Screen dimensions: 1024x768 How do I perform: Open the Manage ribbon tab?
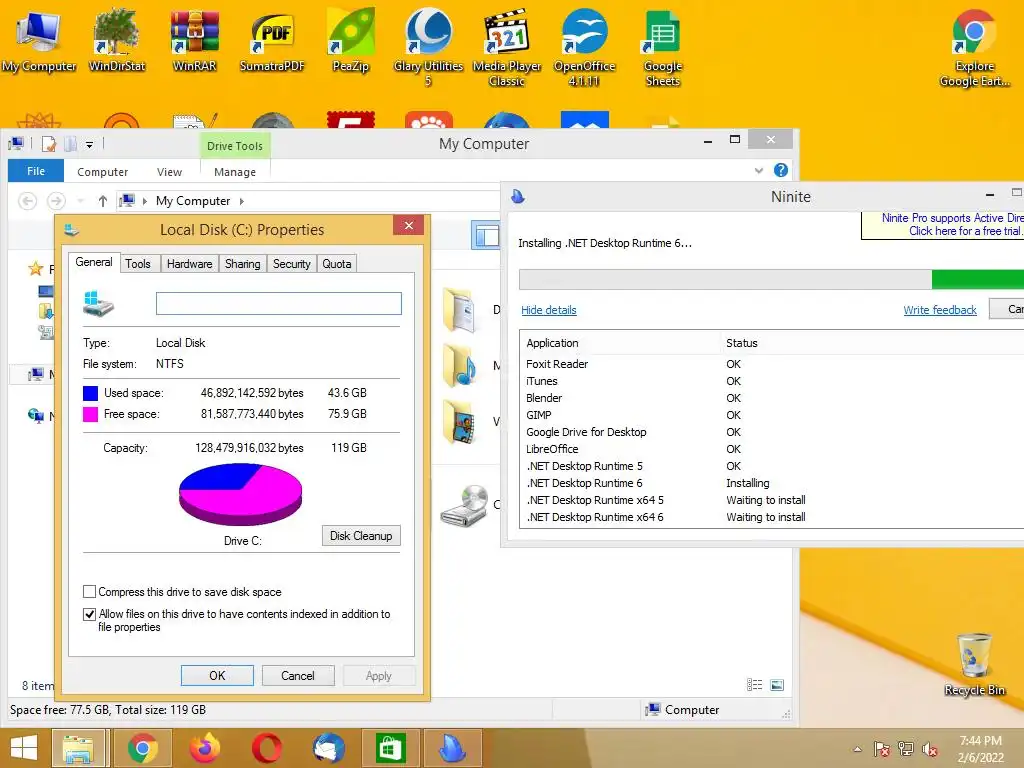pyautogui.click(x=235, y=172)
